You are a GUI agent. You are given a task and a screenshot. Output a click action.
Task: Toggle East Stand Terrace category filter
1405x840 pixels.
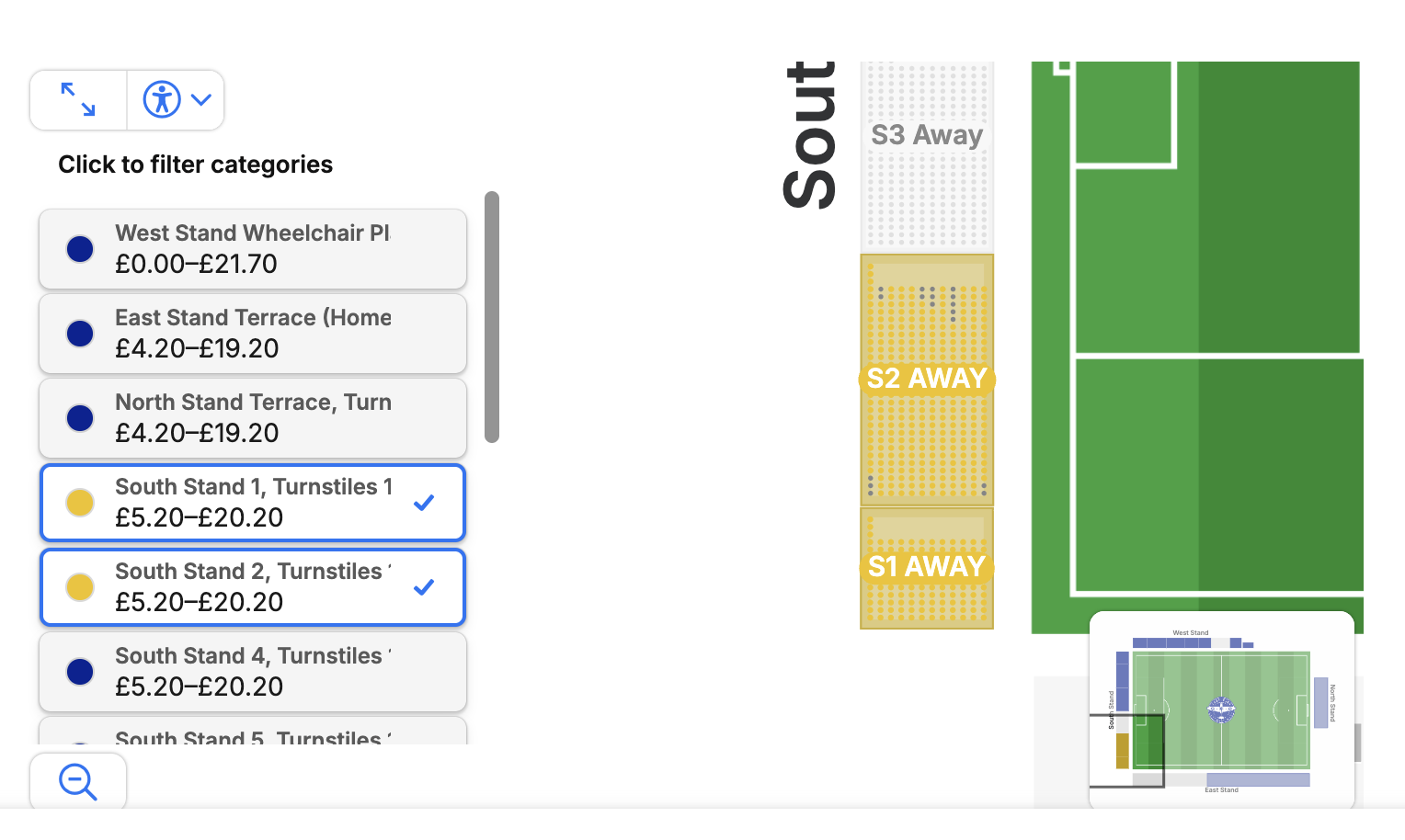(x=253, y=334)
